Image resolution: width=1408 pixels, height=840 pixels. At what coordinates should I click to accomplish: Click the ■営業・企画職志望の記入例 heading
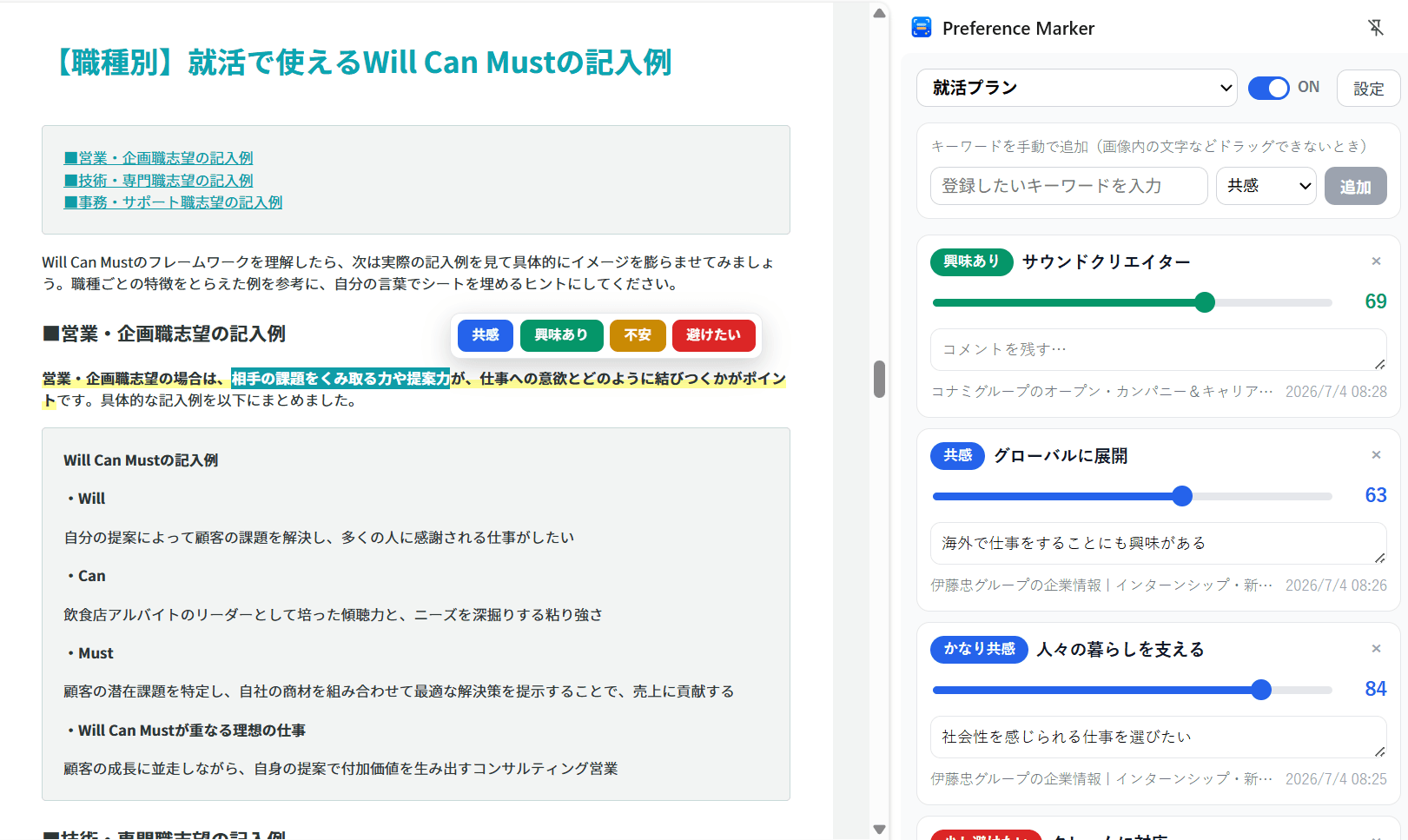tap(164, 334)
